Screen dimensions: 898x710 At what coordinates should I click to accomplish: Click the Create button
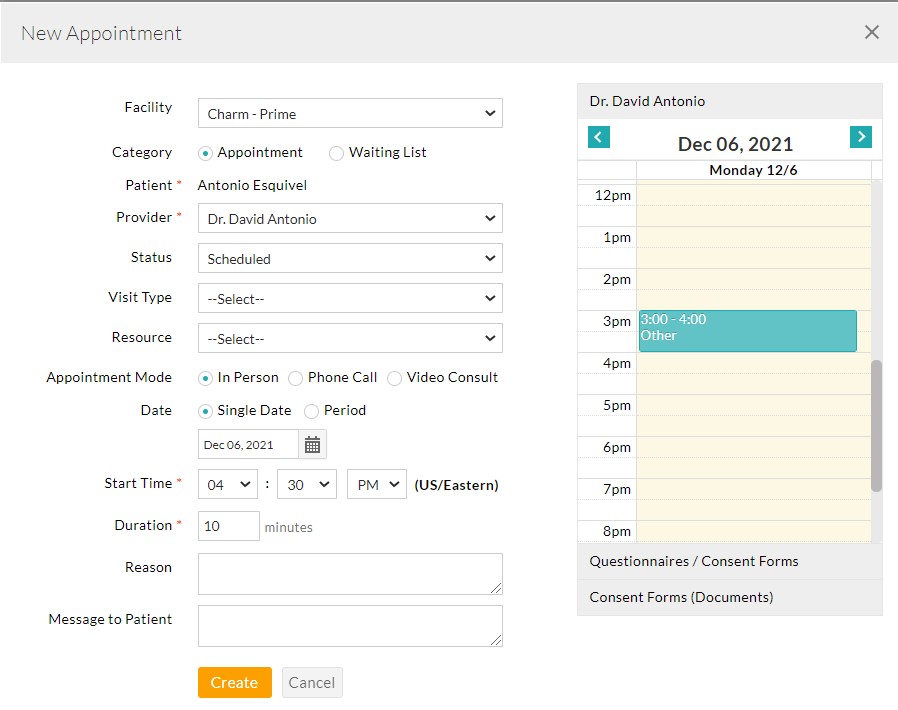[234, 682]
